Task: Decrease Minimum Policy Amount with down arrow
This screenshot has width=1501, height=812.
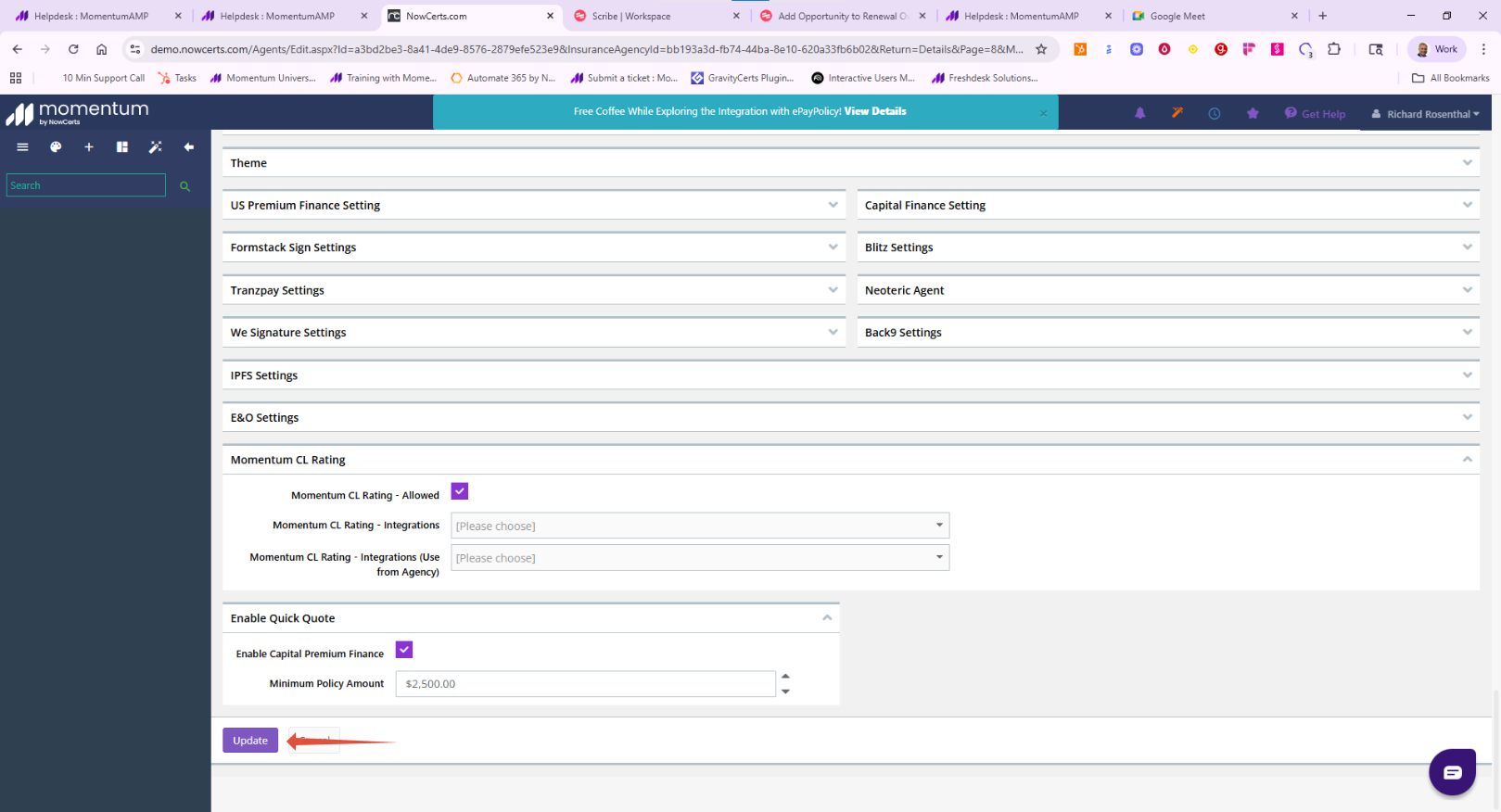Action: pyautogui.click(x=785, y=691)
